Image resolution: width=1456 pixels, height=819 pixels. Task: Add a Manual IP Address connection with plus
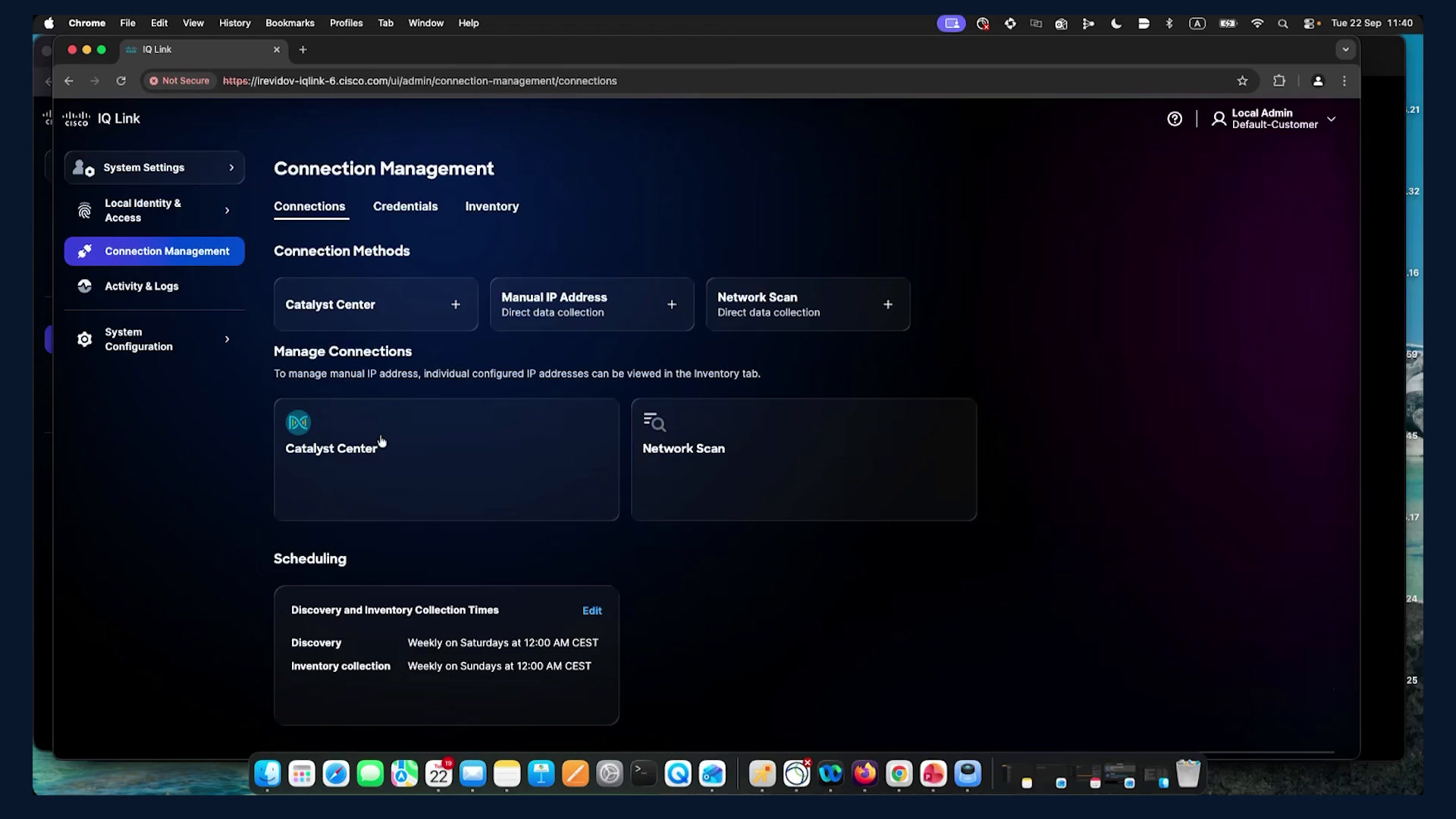(x=672, y=304)
